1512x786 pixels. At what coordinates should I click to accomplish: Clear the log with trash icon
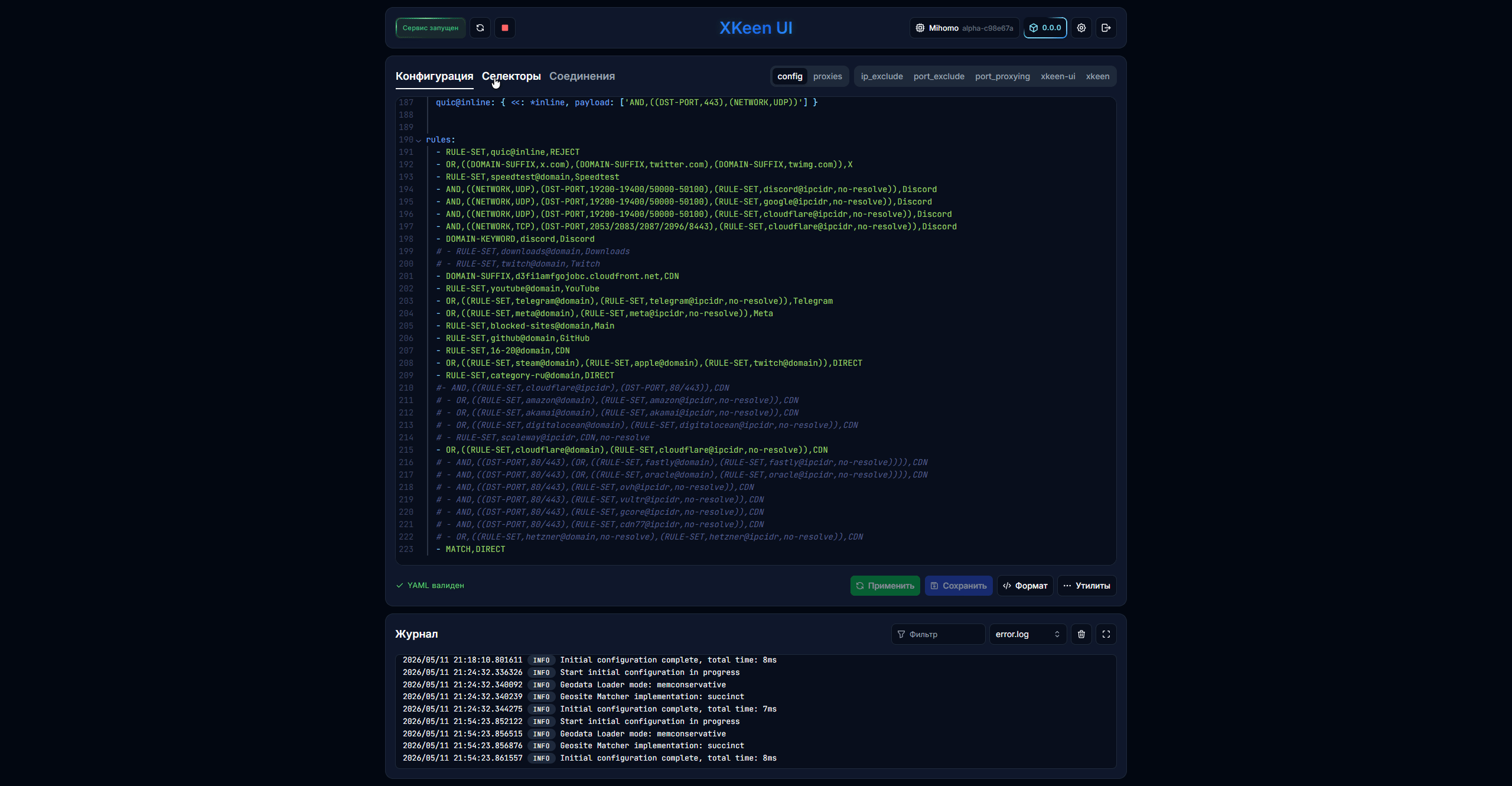tap(1081, 634)
